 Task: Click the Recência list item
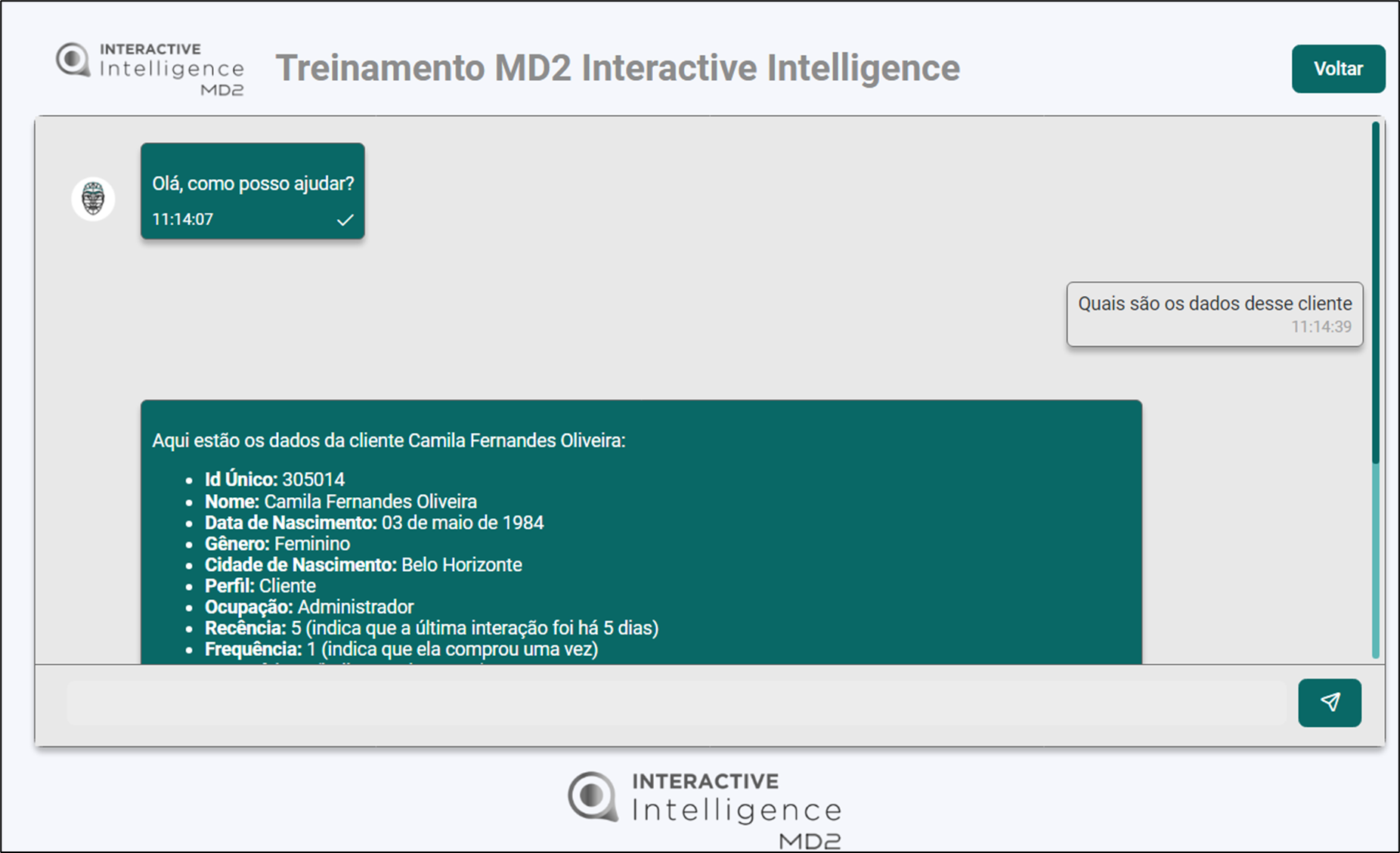point(431,629)
